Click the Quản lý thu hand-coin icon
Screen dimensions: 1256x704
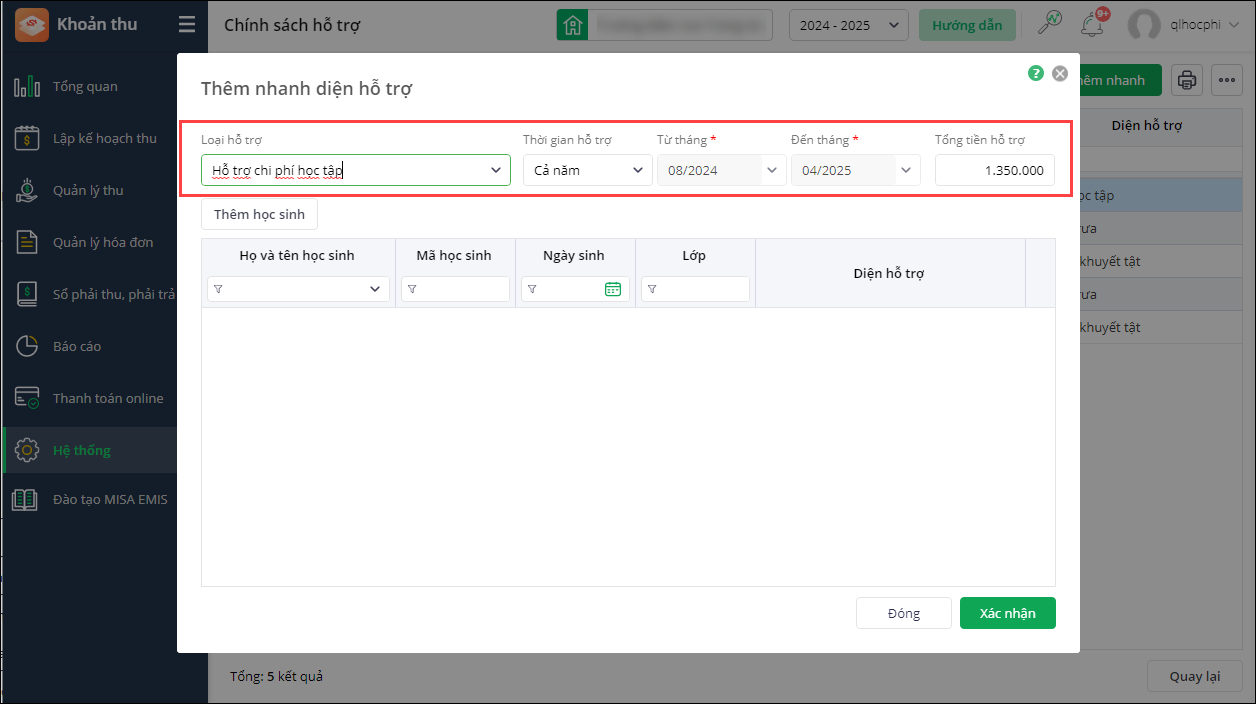(x=27, y=190)
